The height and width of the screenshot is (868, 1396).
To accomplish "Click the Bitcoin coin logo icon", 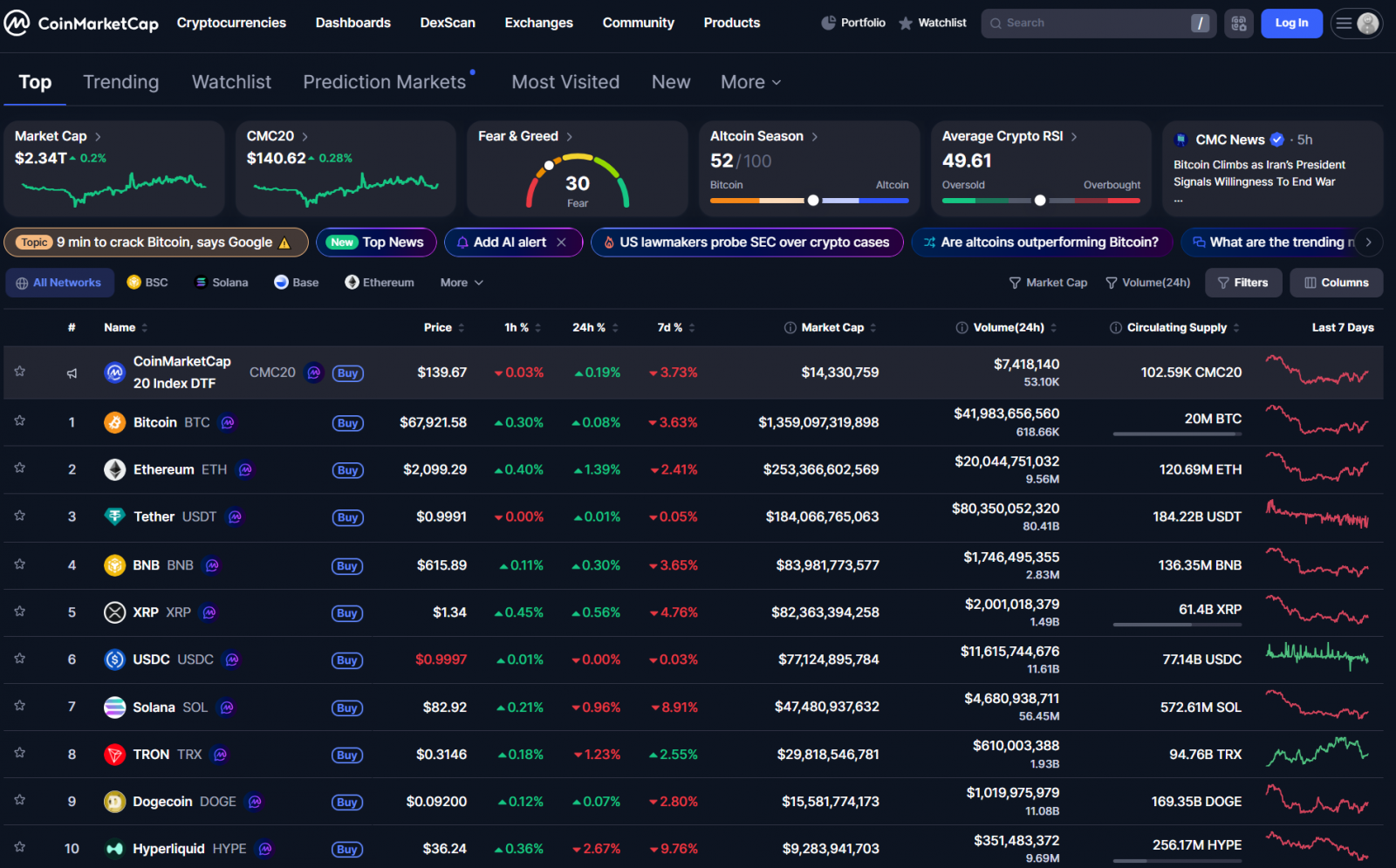I will click(x=114, y=422).
